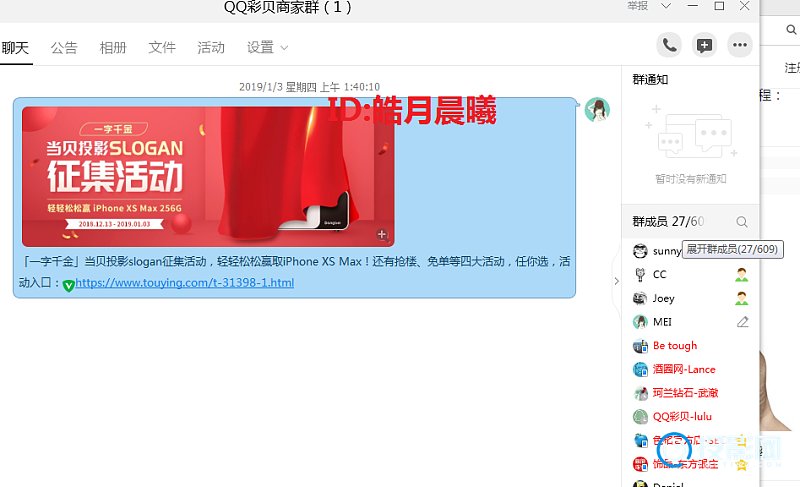Click the admin badge next to CC
The image size is (800, 487).
[x=741, y=274]
